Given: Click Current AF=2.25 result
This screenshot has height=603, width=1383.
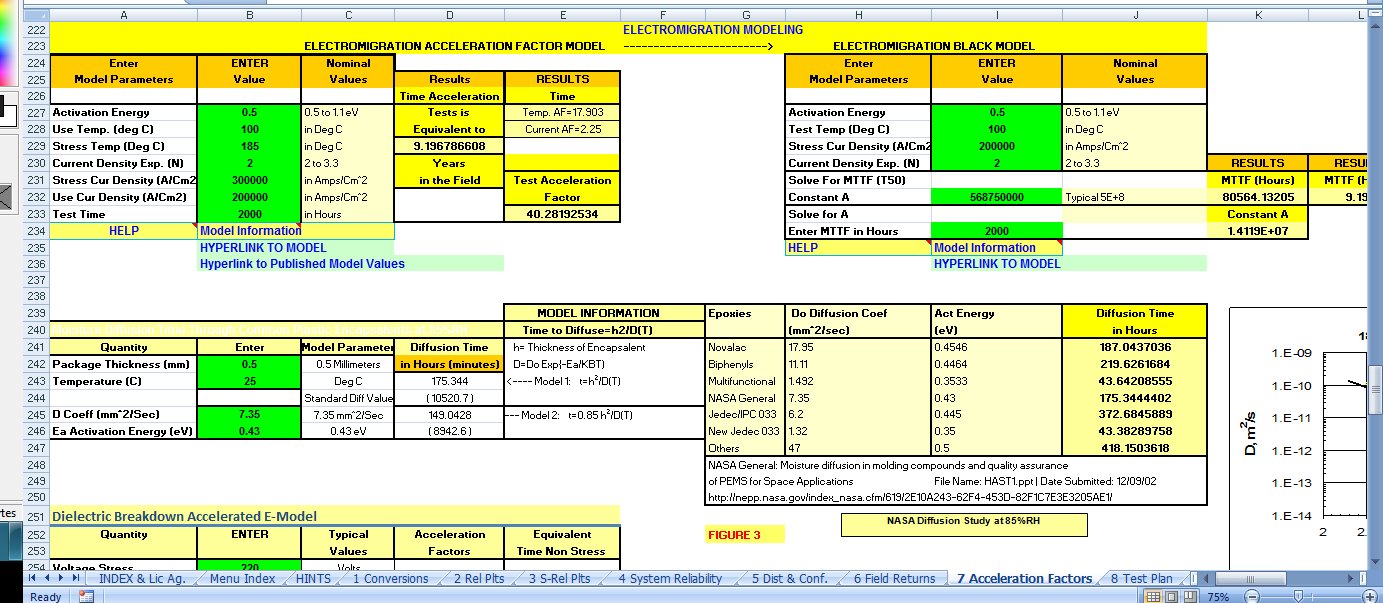Looking at the screenshot, I should click(563, 130).
